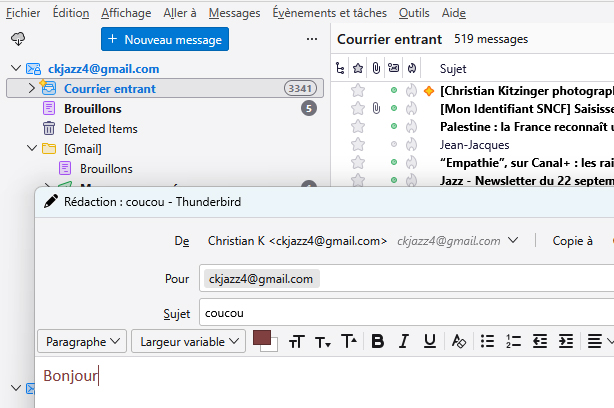Click in the Sujet field containing coucou
The height and width of the screenshot is (408, 614).
406,312
